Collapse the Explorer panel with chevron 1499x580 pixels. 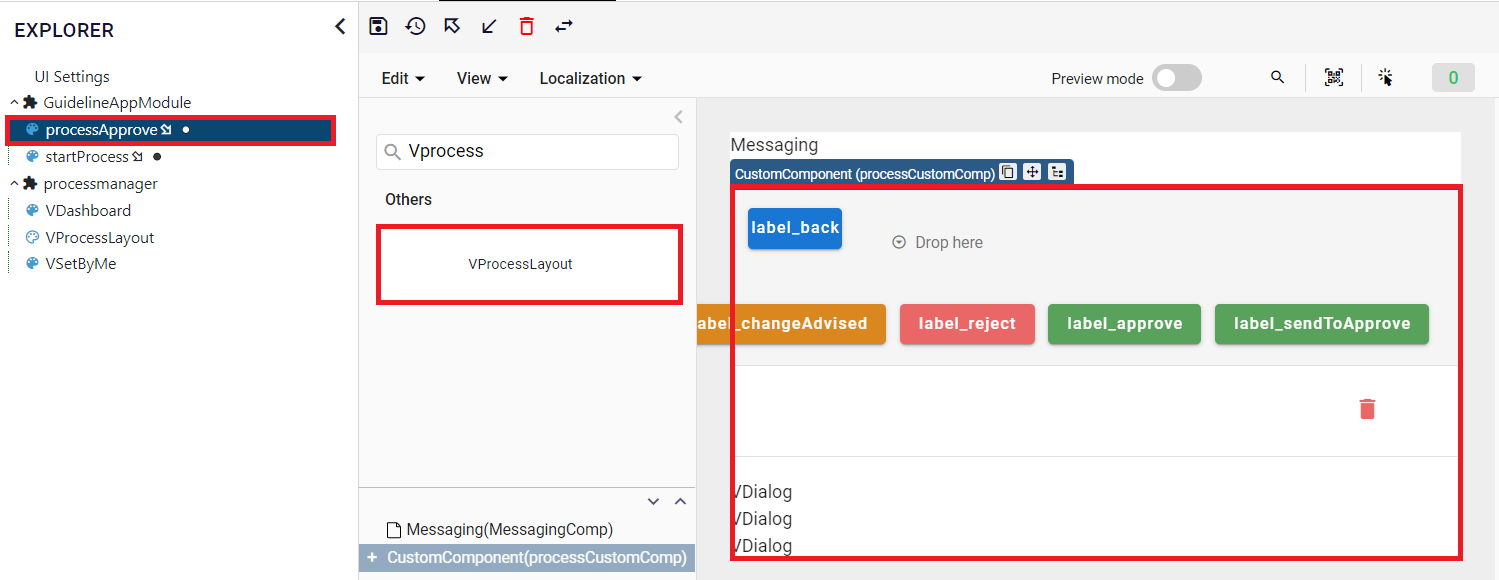tap(340, 27)
